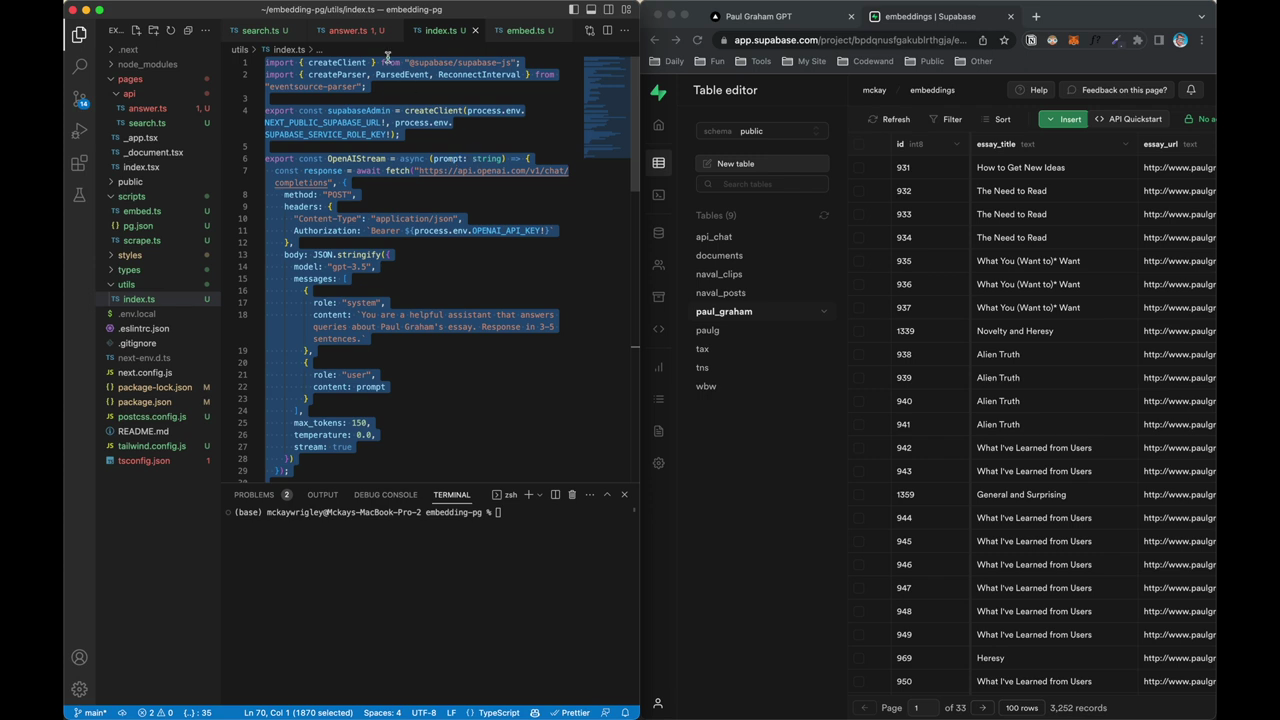The image size is (1280, 720).
Task: Open Supabase Storage icon in sidebar
Action: [658, 297]
